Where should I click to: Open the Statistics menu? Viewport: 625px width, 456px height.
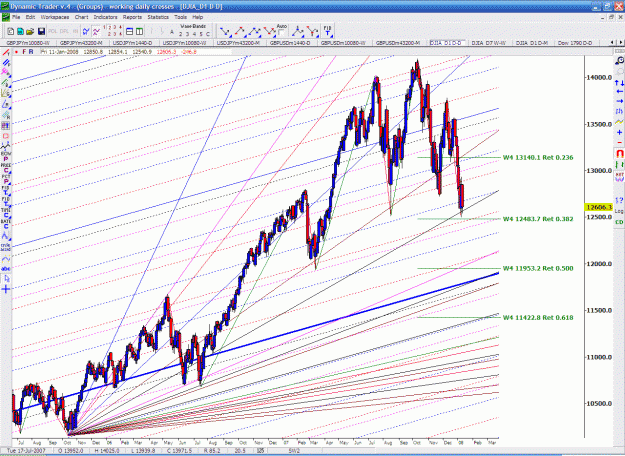tap(158, 17)
